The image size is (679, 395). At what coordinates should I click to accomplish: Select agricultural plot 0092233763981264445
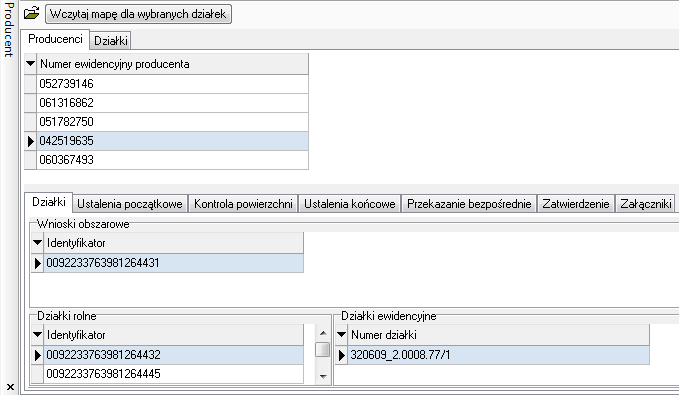[173, 374]
